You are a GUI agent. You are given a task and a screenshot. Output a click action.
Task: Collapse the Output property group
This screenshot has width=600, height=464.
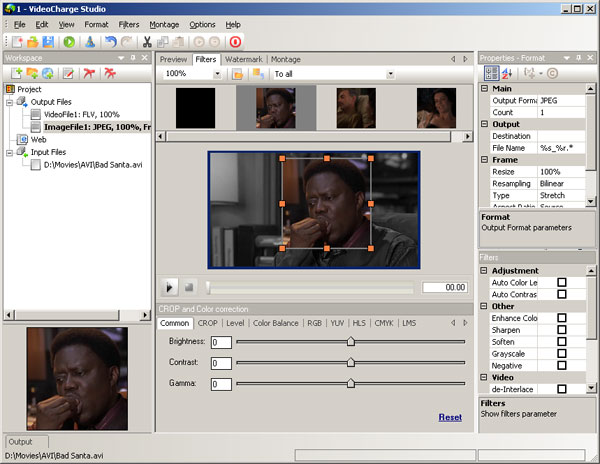coord(484,124)
